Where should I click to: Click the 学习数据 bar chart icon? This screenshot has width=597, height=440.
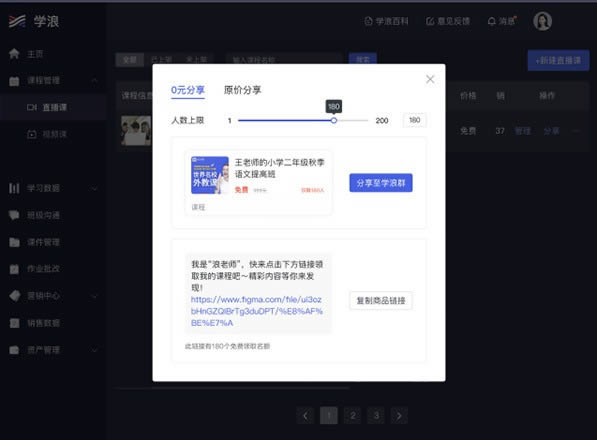14,188
